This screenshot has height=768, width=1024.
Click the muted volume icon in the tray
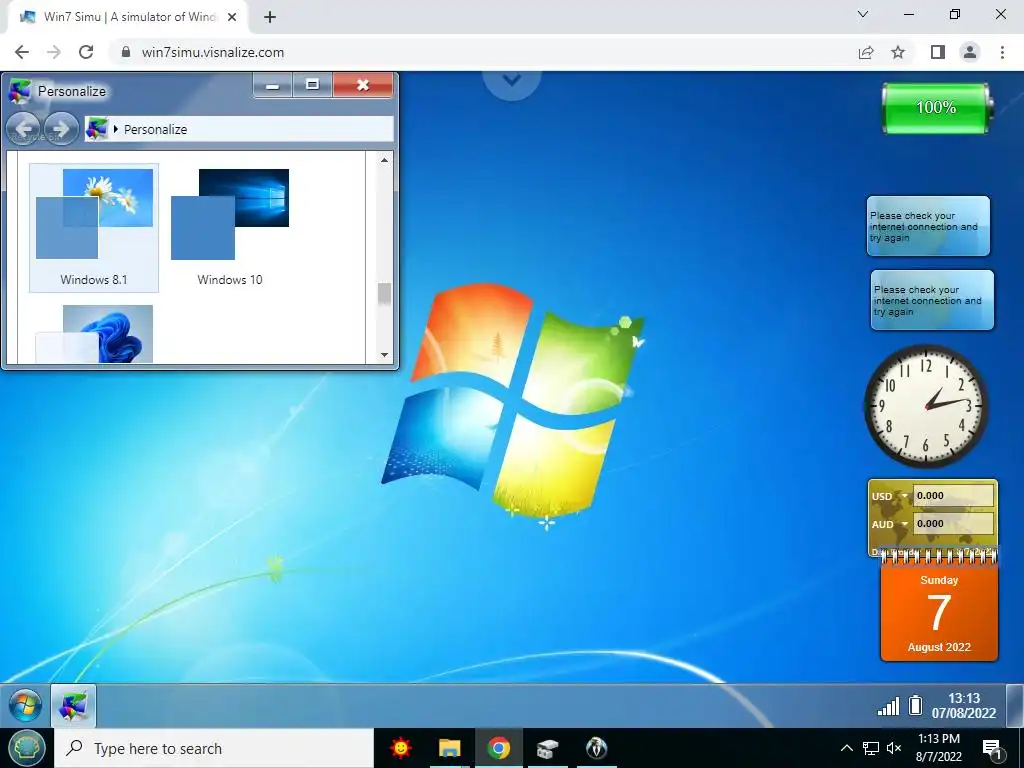(x=894, y=748)
